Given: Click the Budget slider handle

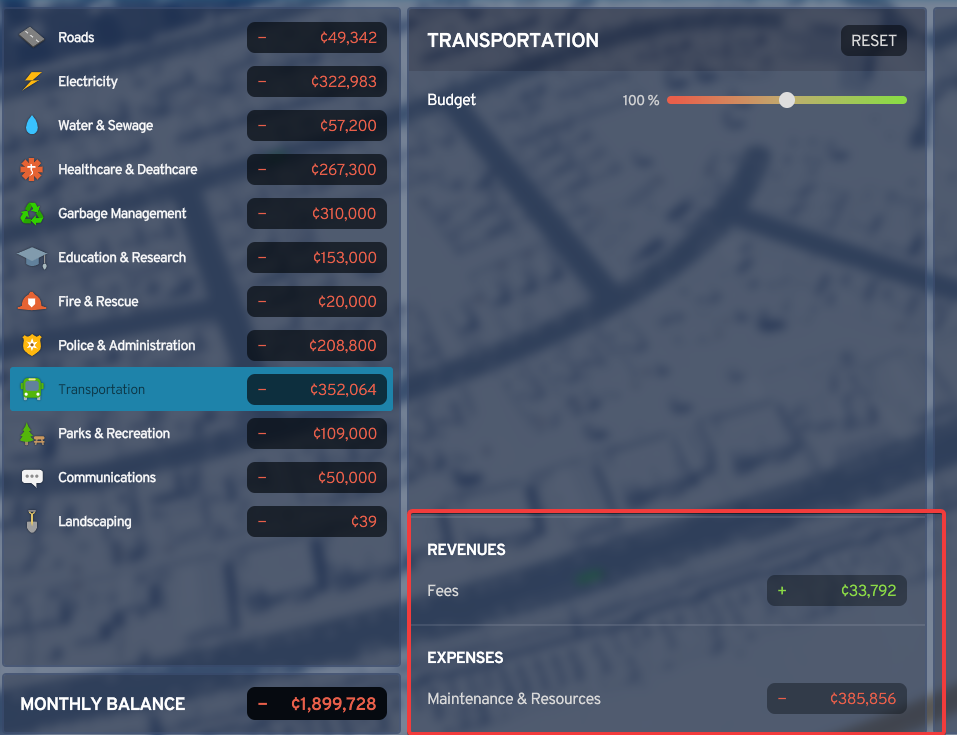Looking at the screenshot, I should pos(787,100).
